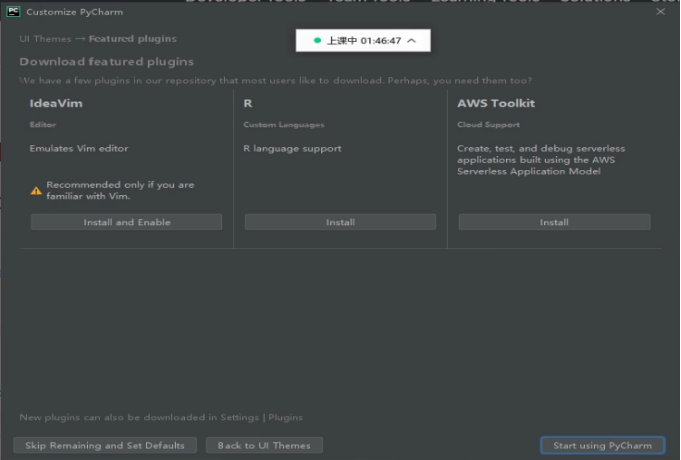Viewport: 681px width, 460px height.
Task: Close the Customize PyCharm dialog
Action: point(660,12)
